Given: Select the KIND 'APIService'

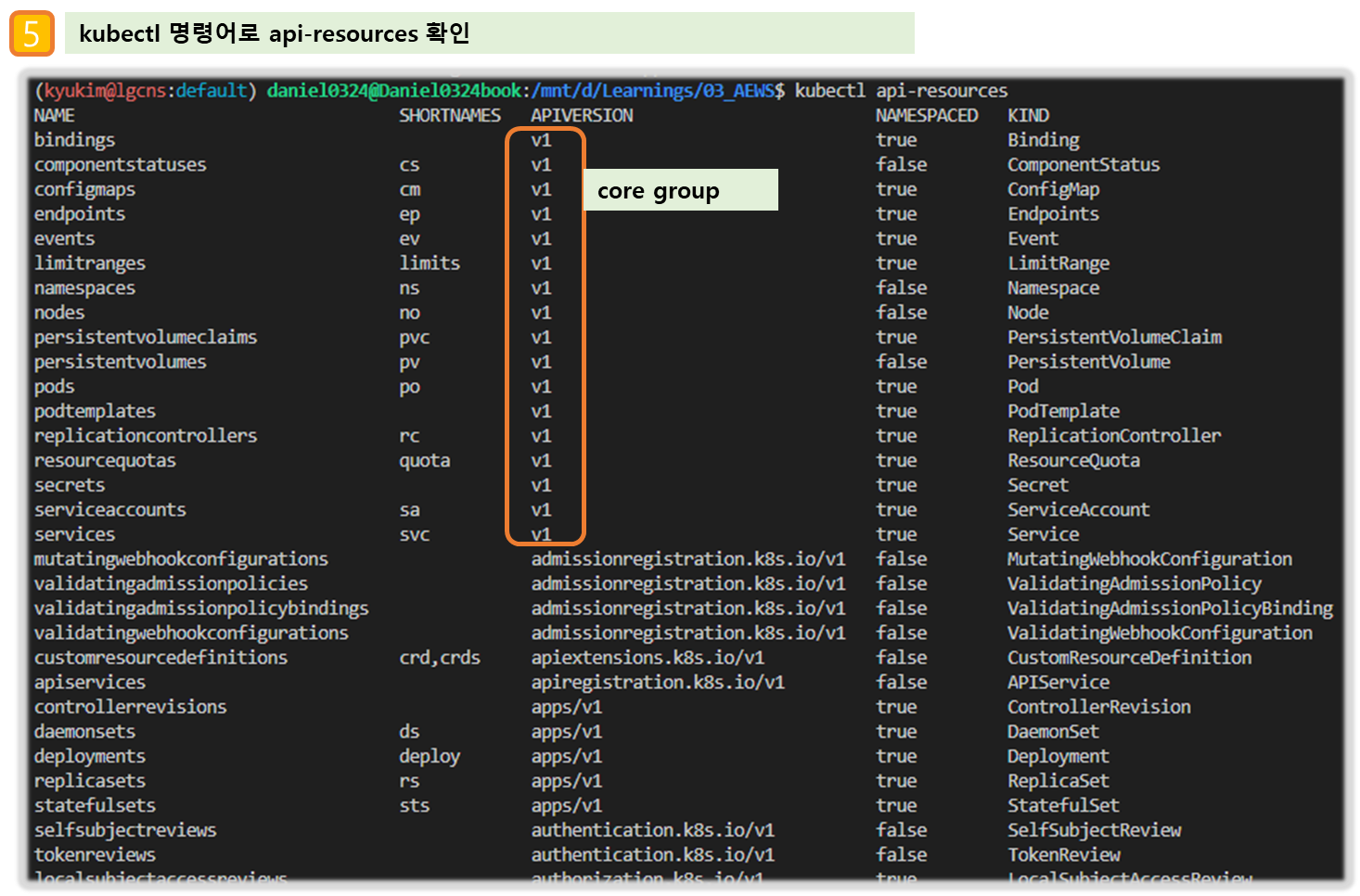Looking at the screenshot, I should coord(1058,683).
